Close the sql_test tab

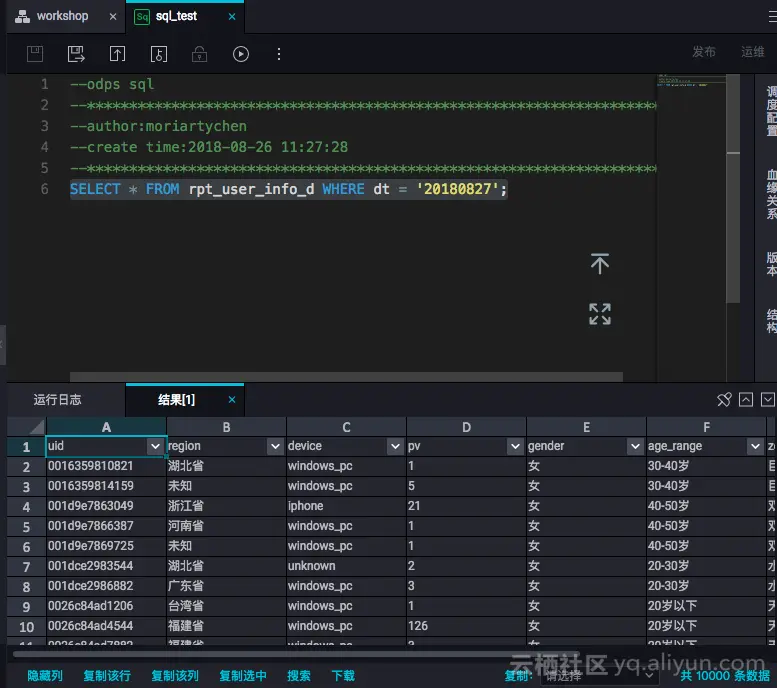pyautogui.click(x=232, y=16)
